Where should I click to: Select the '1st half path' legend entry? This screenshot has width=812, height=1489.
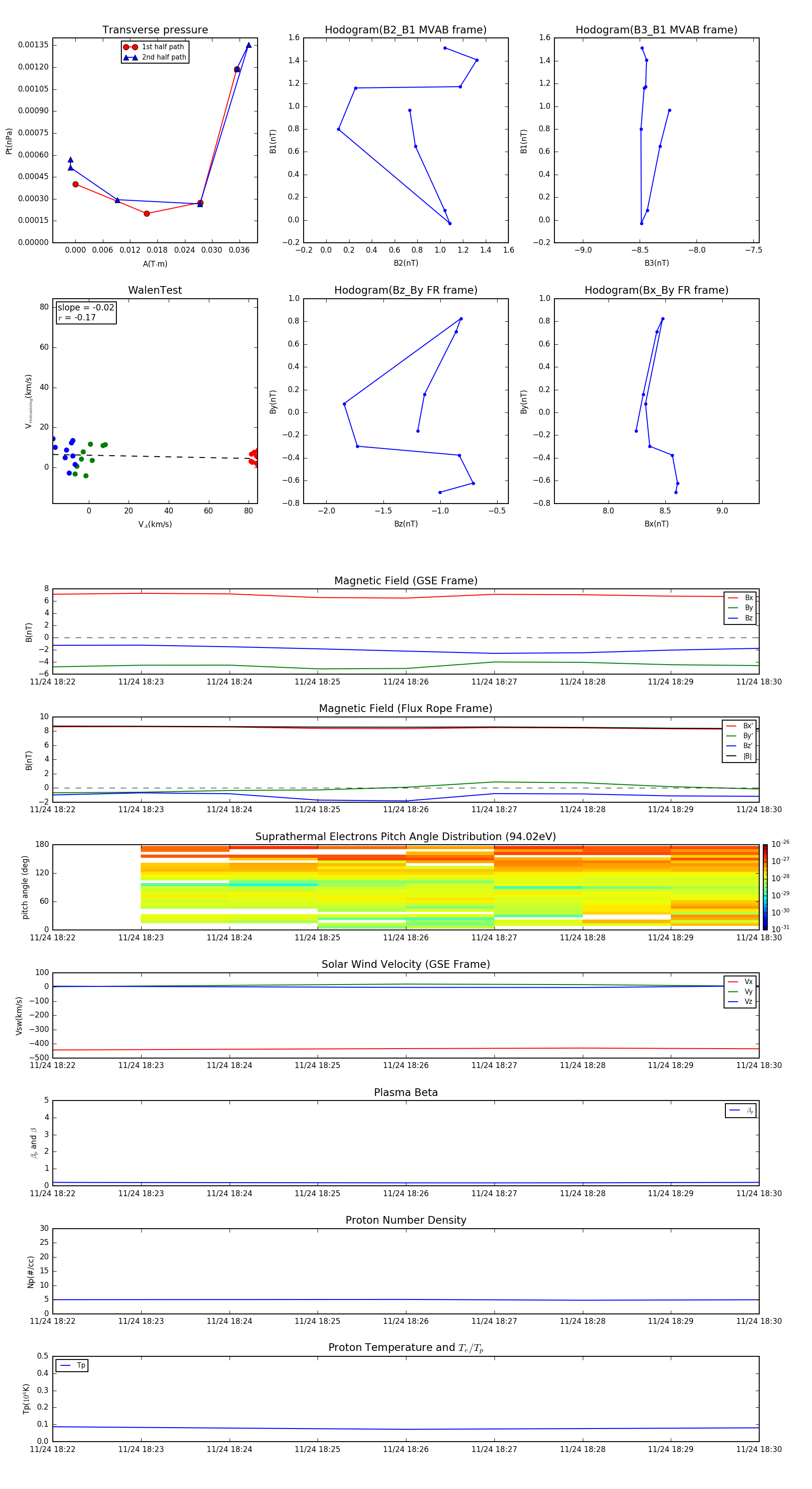[154, 47]
